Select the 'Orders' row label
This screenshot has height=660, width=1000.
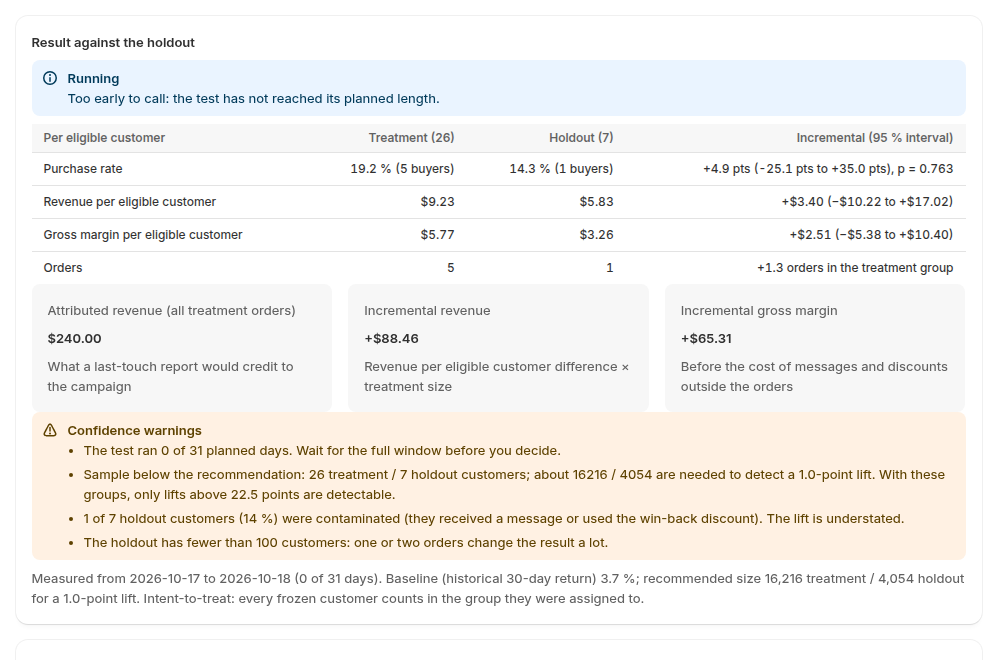pyautogui.click(x=62, y=268)
